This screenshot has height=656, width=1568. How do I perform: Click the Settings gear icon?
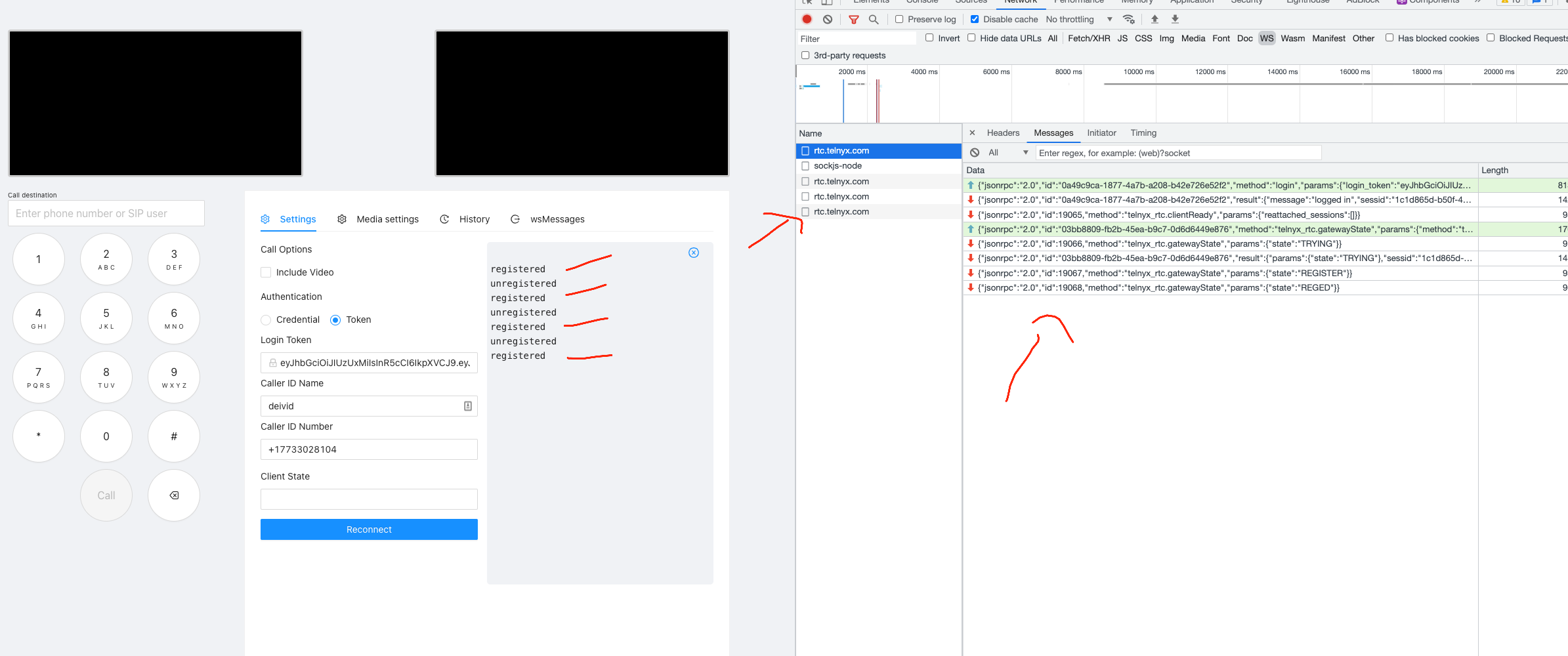[265, 219]
